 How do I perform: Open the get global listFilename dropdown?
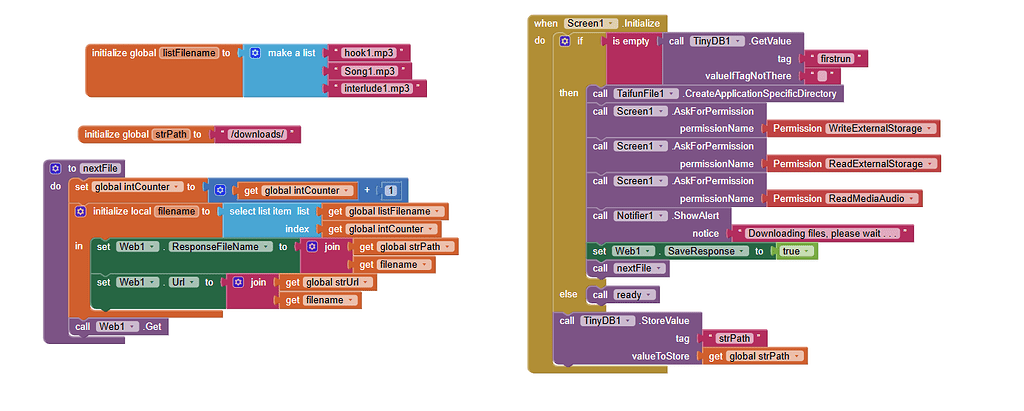tap(438, 211)
